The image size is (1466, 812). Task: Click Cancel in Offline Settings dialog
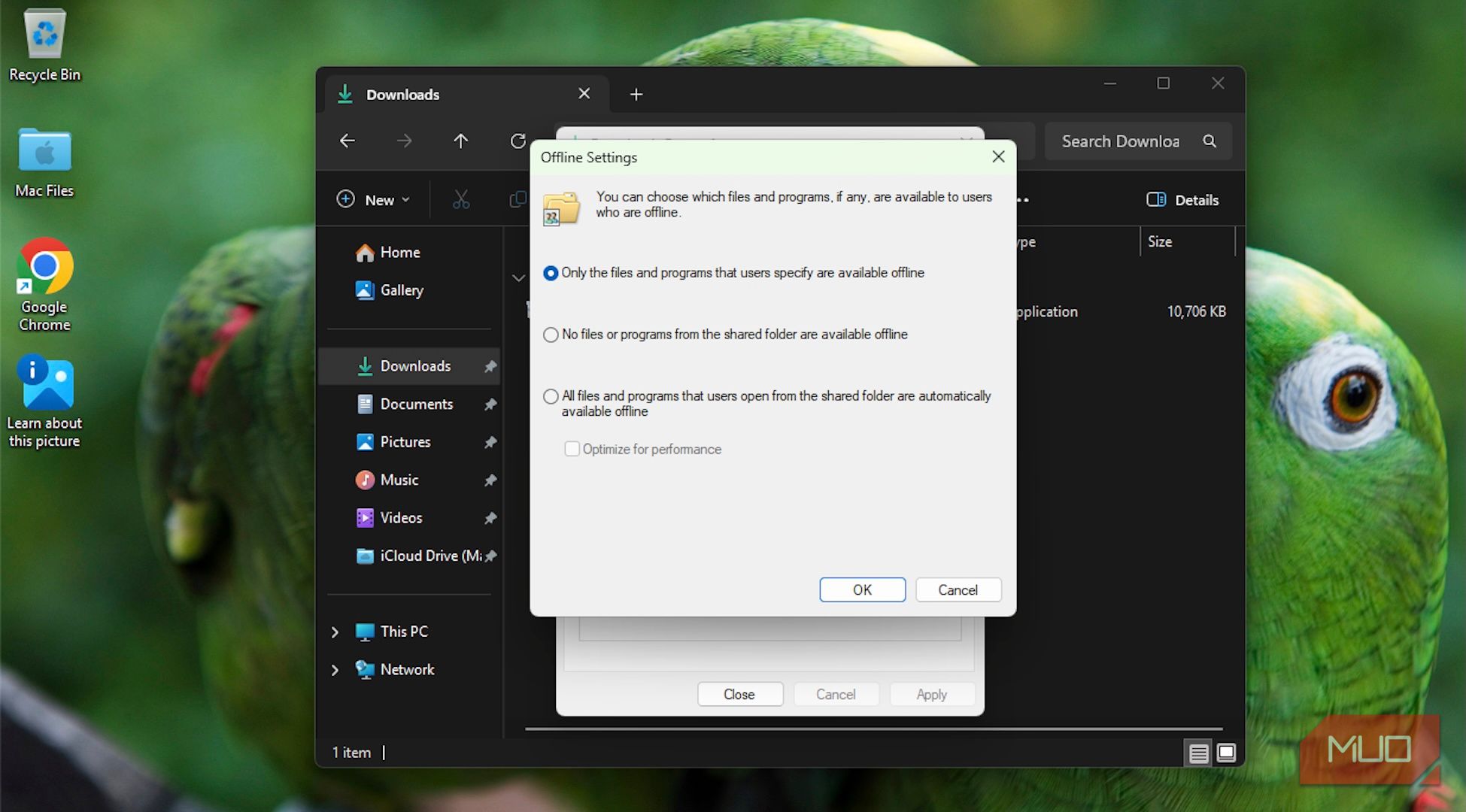coord(958,590)
